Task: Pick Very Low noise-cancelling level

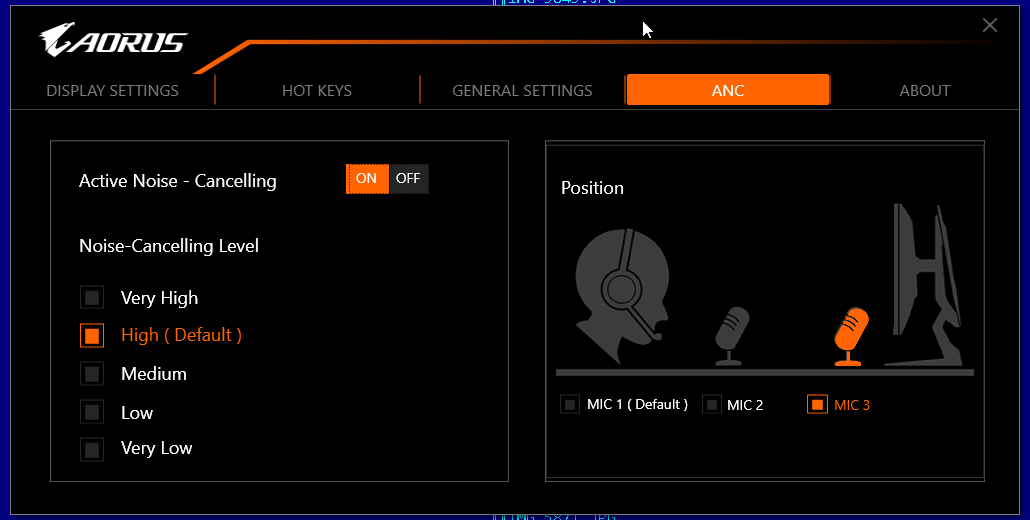Action: coord(92,449)
